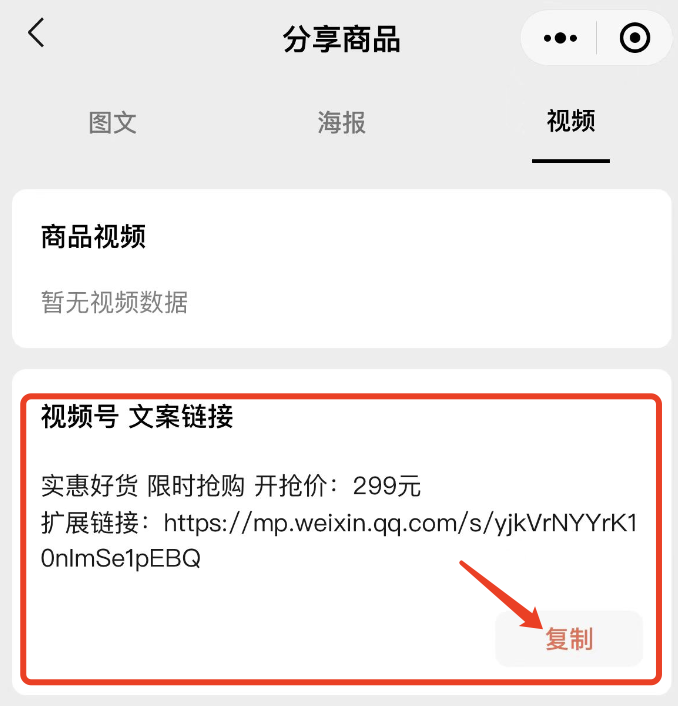678x706 pixels.
Task: Switch to the 图文 tab
Action: coord(113,122)
